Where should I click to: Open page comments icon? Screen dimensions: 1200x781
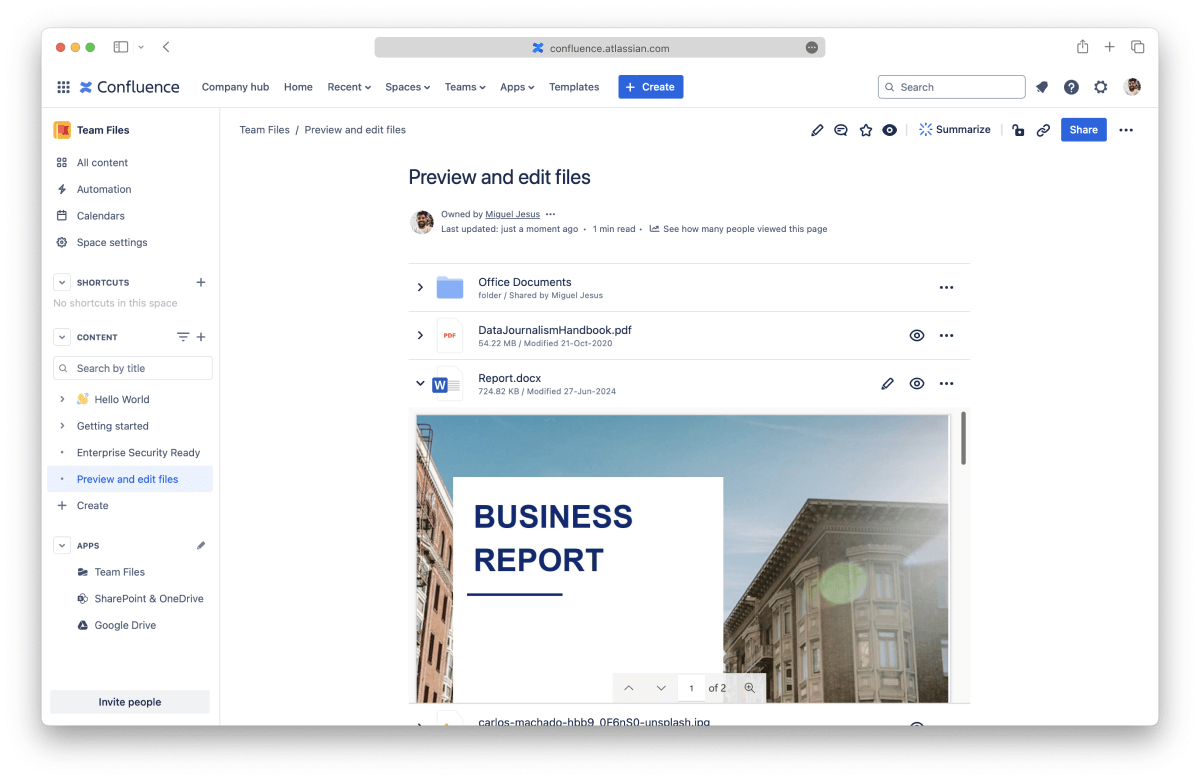click(x=841, y=130)
